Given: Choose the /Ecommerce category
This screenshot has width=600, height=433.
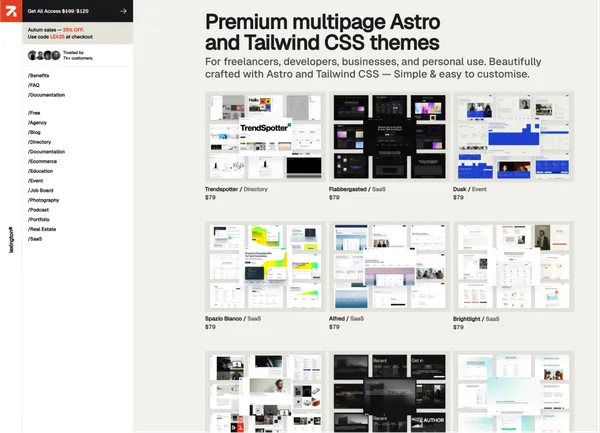Looking at the screenshot, I should (44, 160).
